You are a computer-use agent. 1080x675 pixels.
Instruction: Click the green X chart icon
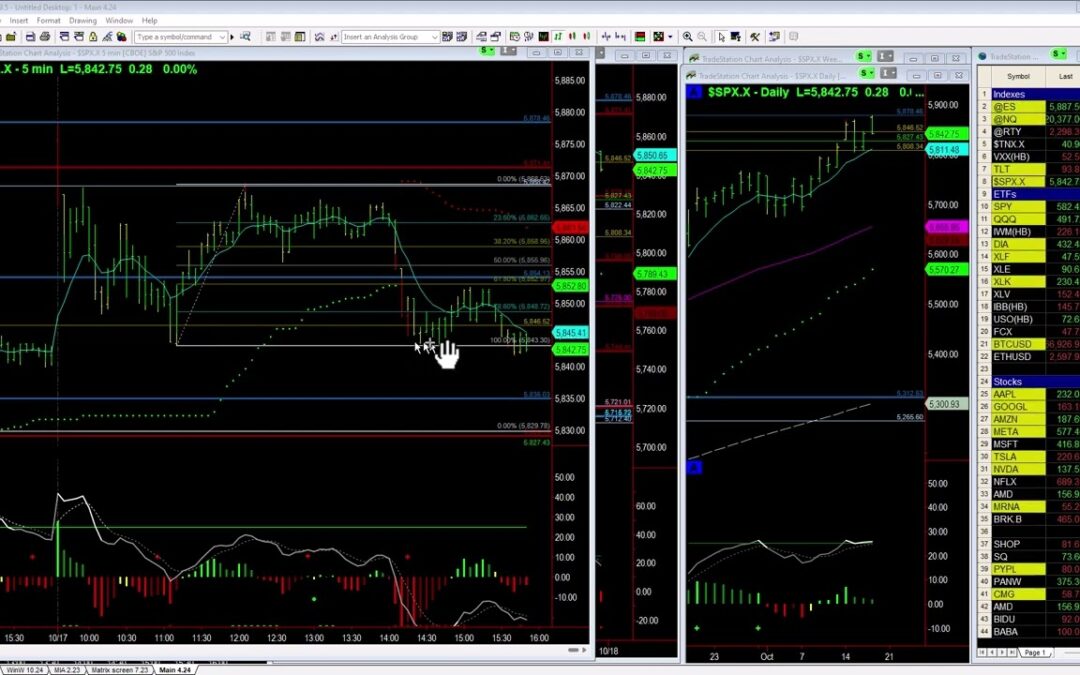click(x=658, y=37)
